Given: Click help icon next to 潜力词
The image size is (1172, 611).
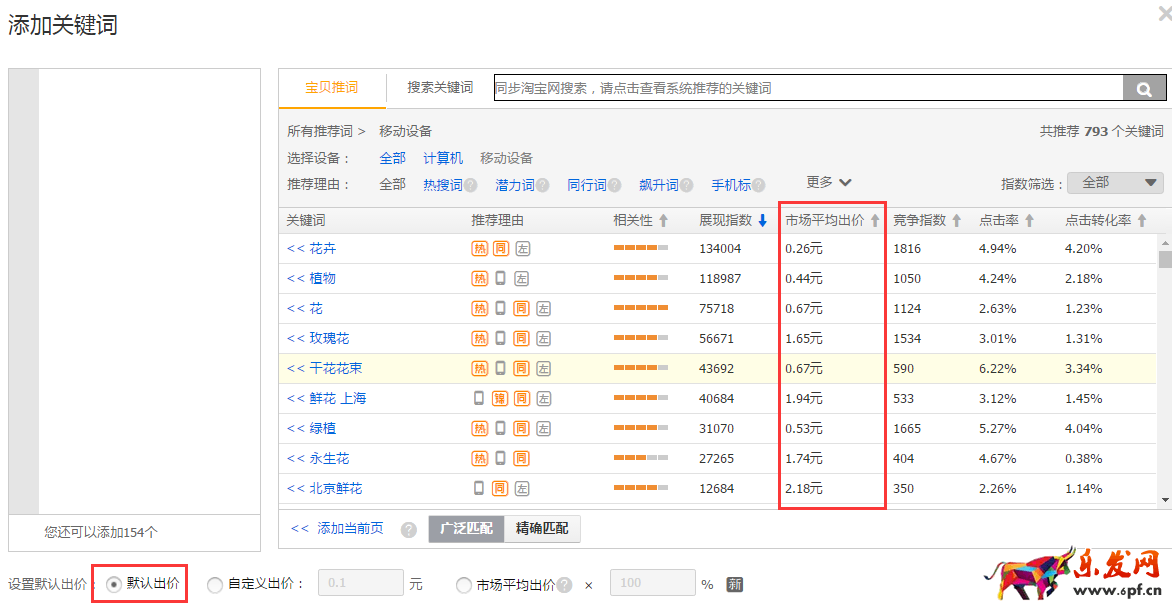Looking at the screenshot, I should (542, 185).
